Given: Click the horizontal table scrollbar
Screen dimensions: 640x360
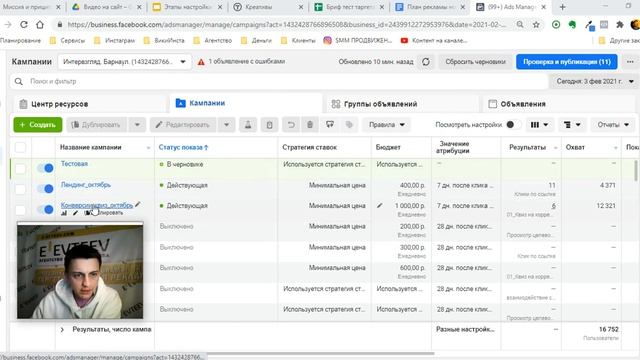Looking at the screenshot, I should click(x=320, y=353).
